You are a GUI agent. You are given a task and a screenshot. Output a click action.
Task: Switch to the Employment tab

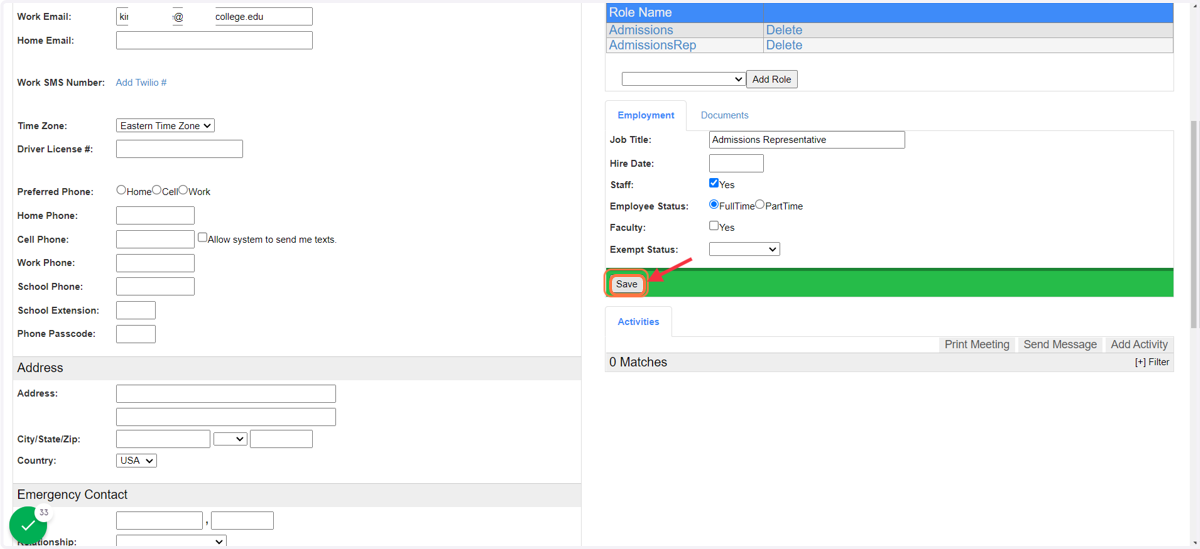[x=646, y=115]
